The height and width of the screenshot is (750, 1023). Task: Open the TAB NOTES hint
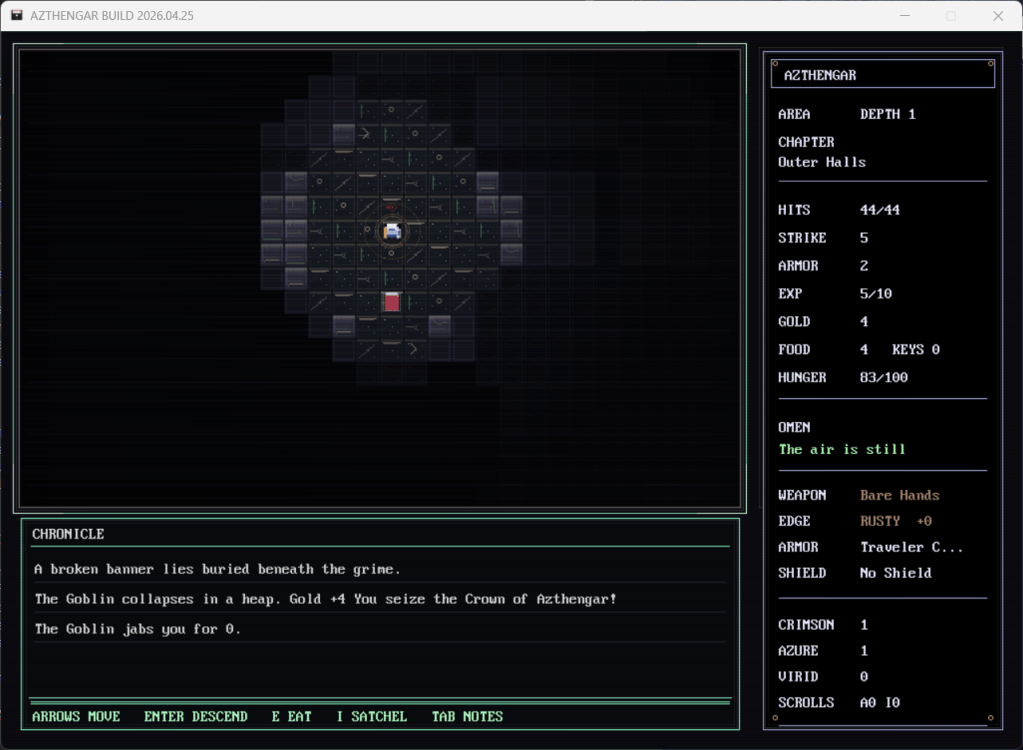click(x=467, y=716)
